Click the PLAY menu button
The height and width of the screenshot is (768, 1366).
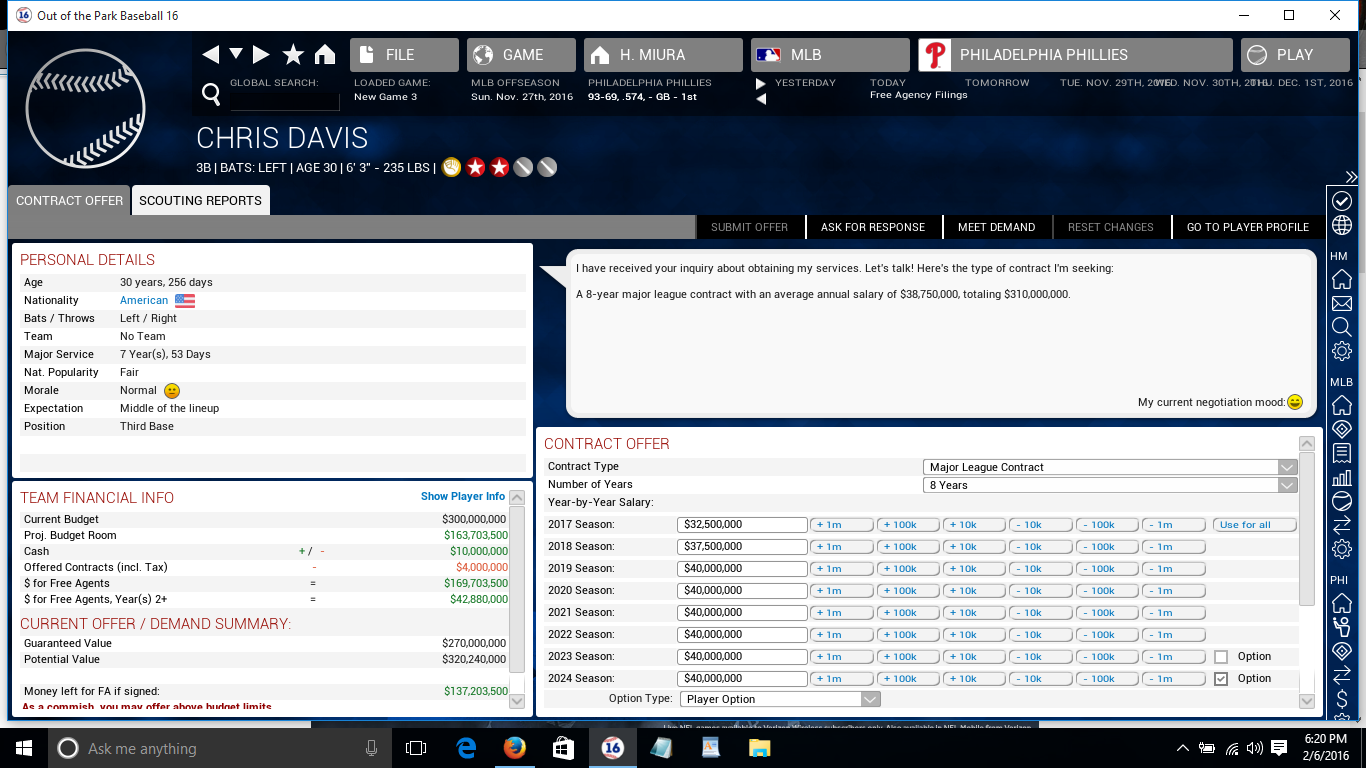coord(1296,55)
